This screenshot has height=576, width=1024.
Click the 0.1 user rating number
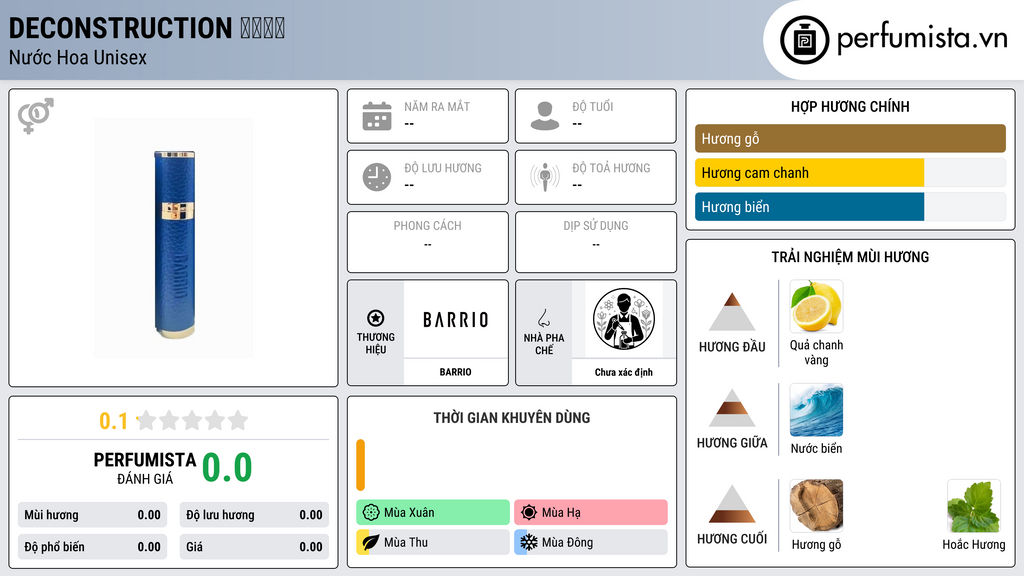coord(114,421)
